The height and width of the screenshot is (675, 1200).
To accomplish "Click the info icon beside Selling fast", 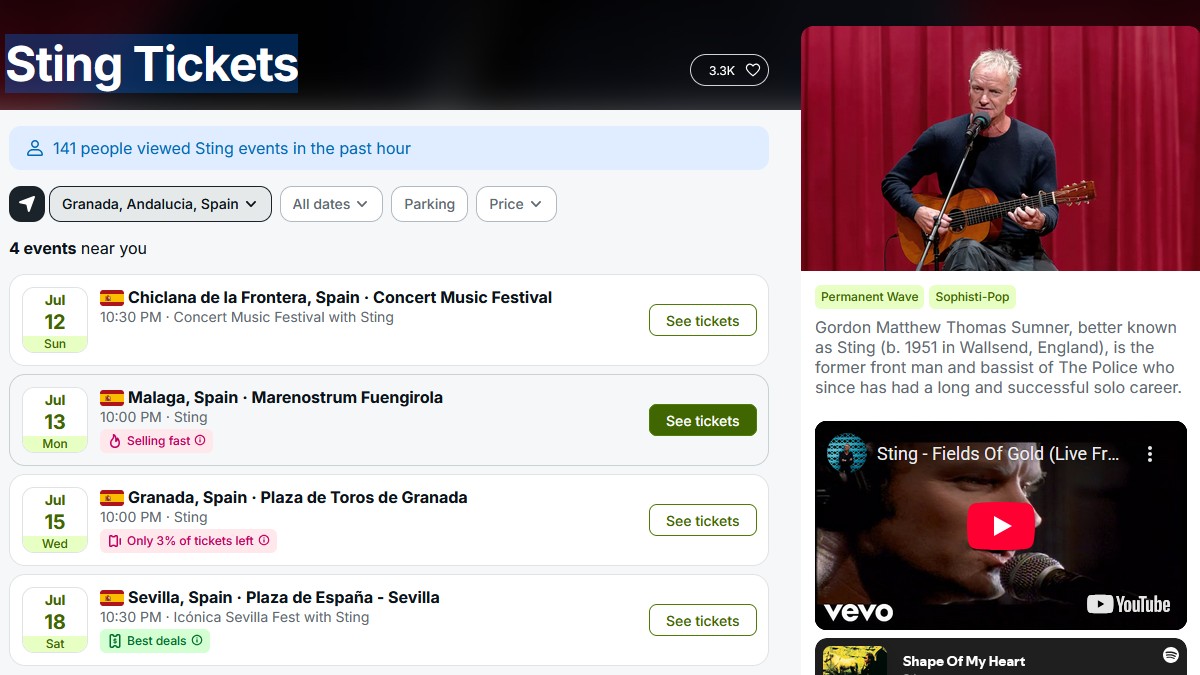I will pyautogui.click(x=200, y=441).
